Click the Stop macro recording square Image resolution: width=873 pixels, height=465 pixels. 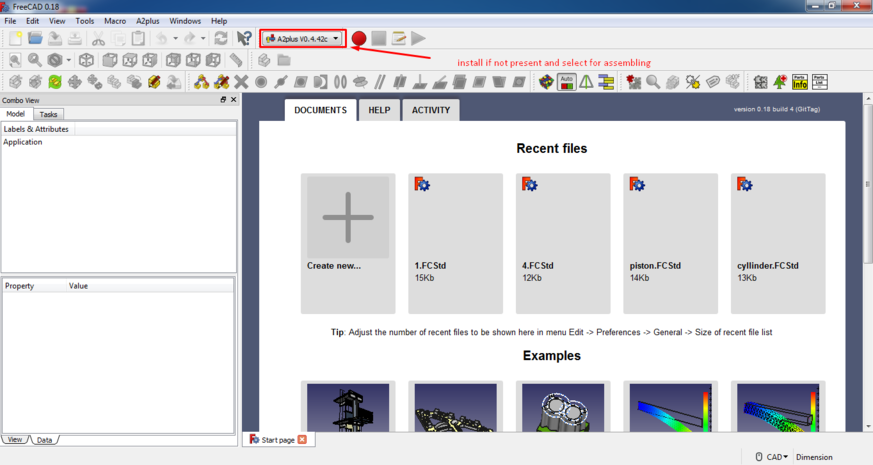379,38
